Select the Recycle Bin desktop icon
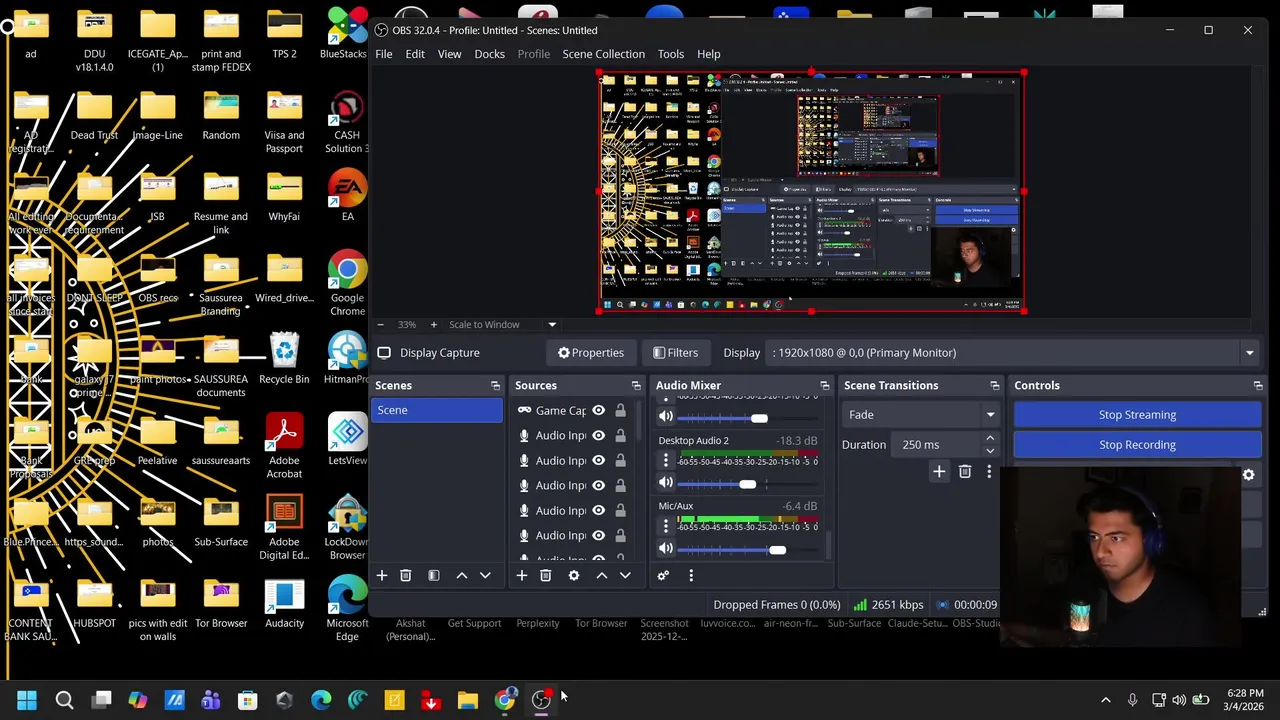 click(x=284, y=358)
